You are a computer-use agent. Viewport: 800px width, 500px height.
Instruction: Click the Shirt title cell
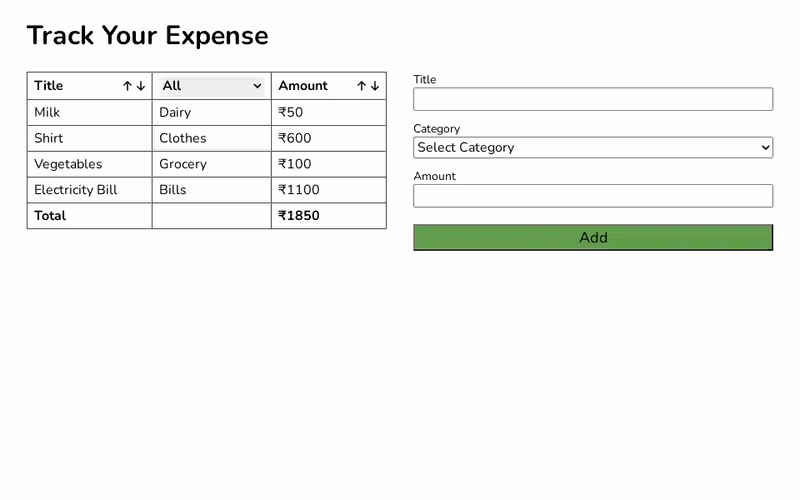pyautogui.click(x=49, y=139)
